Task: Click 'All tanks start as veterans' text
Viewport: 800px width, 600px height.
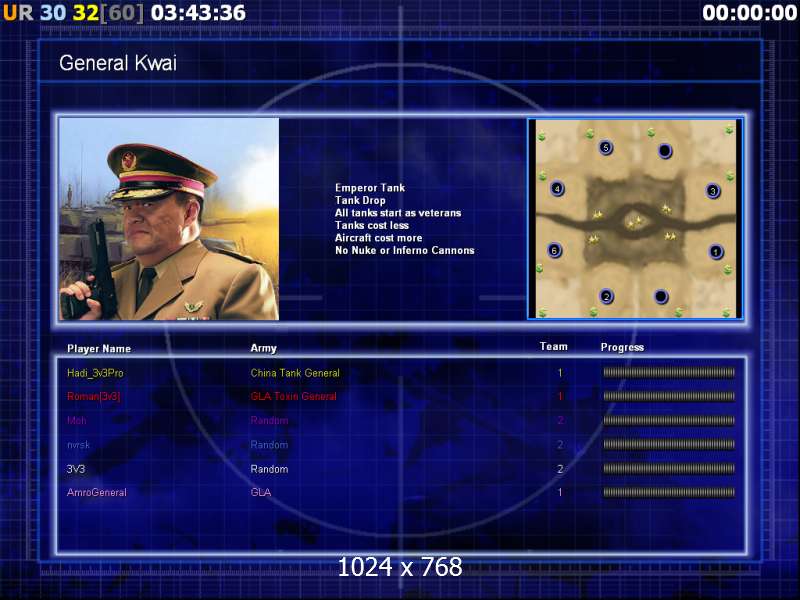Action: 398,213
